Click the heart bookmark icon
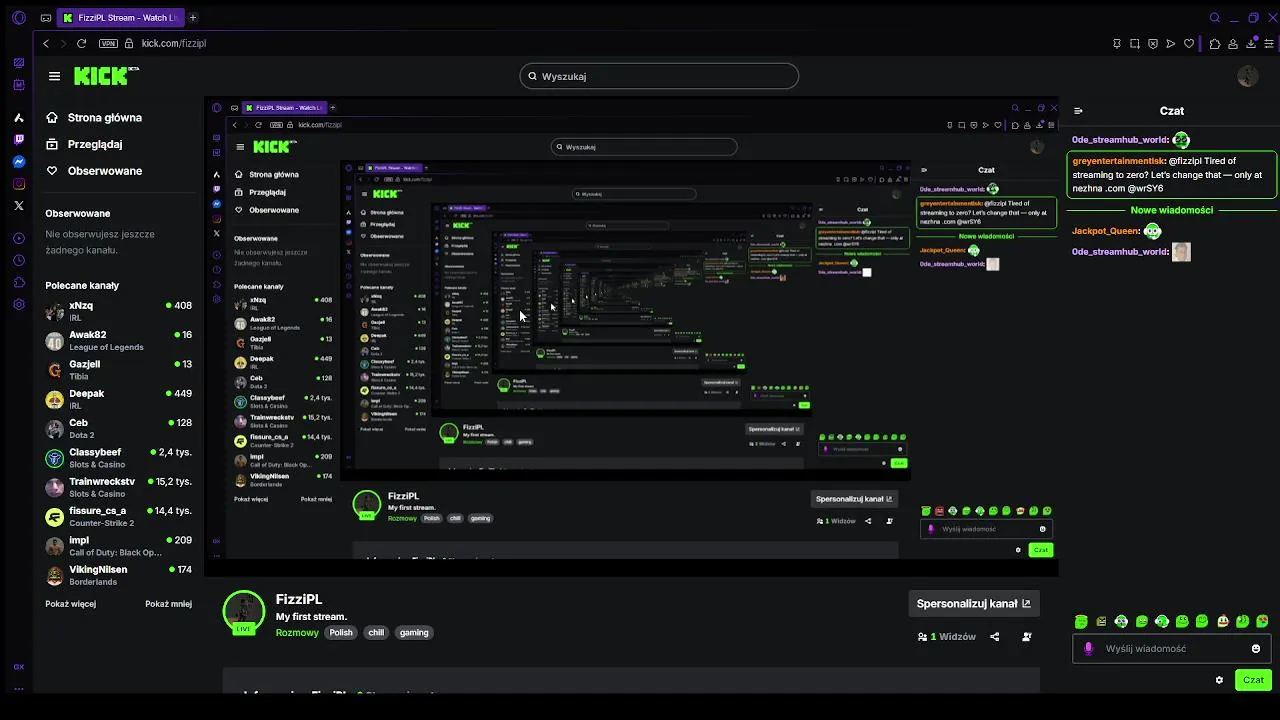Image resolution: width=1280 pixels, height=720 pixels. pyautogui.click(x=1189, y=44)
